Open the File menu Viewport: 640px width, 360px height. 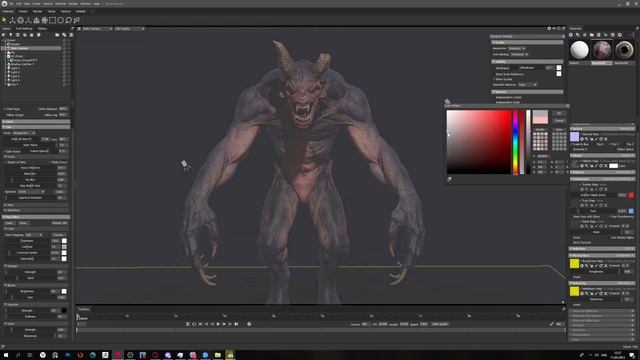tap(11, 4)
